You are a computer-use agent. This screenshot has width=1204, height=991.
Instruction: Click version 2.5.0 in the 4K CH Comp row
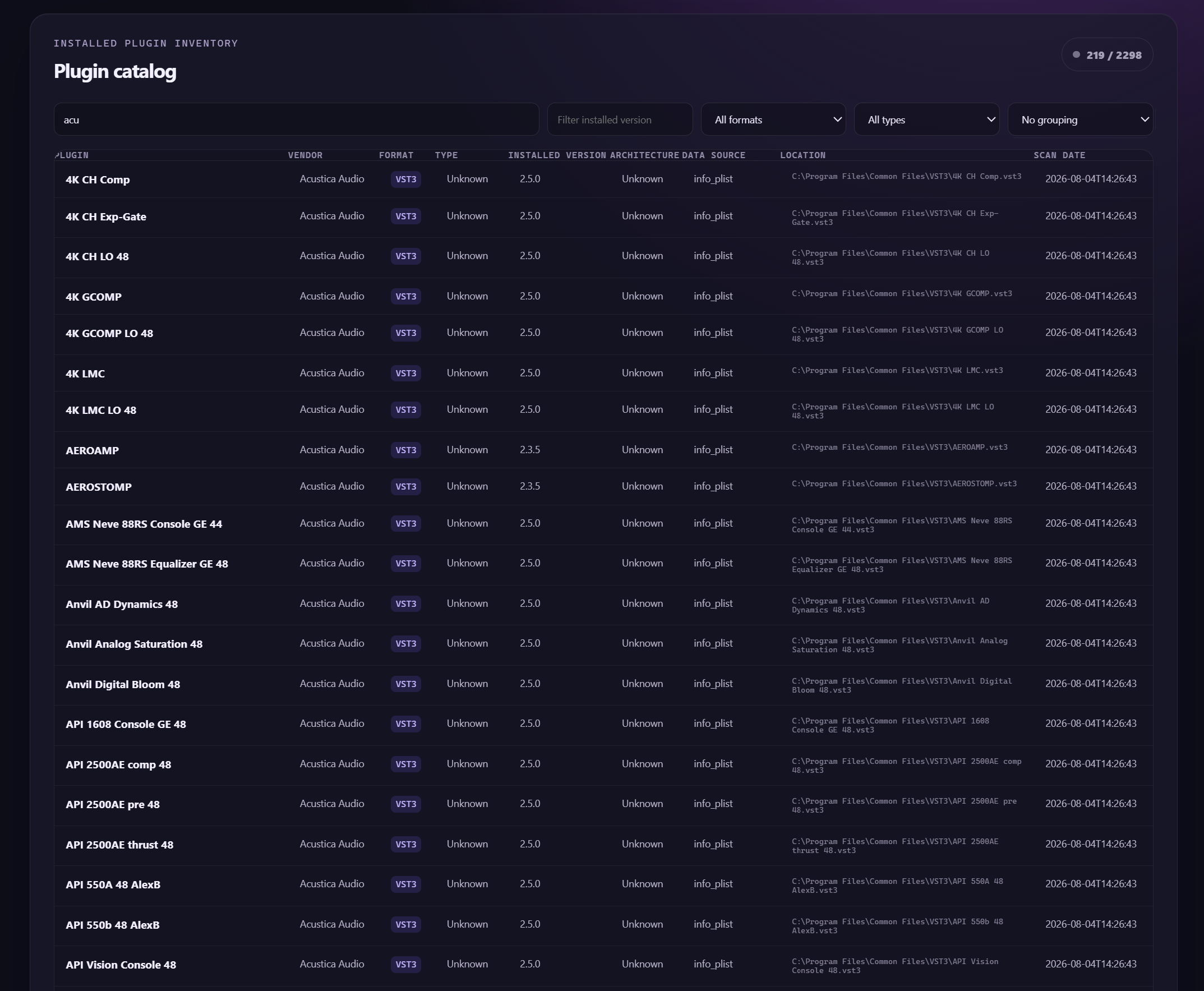point(530,179)
